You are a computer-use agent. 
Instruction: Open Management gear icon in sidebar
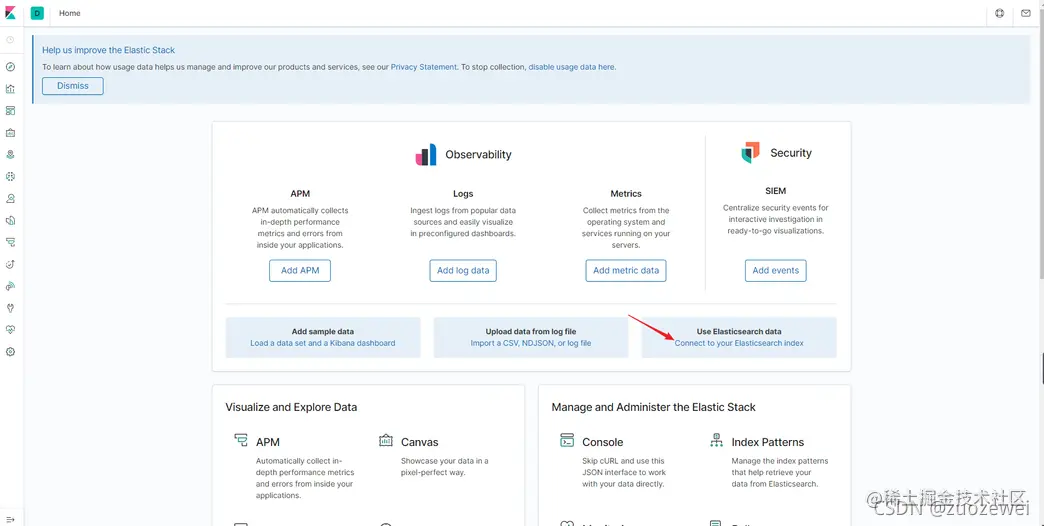pos(10,352)
